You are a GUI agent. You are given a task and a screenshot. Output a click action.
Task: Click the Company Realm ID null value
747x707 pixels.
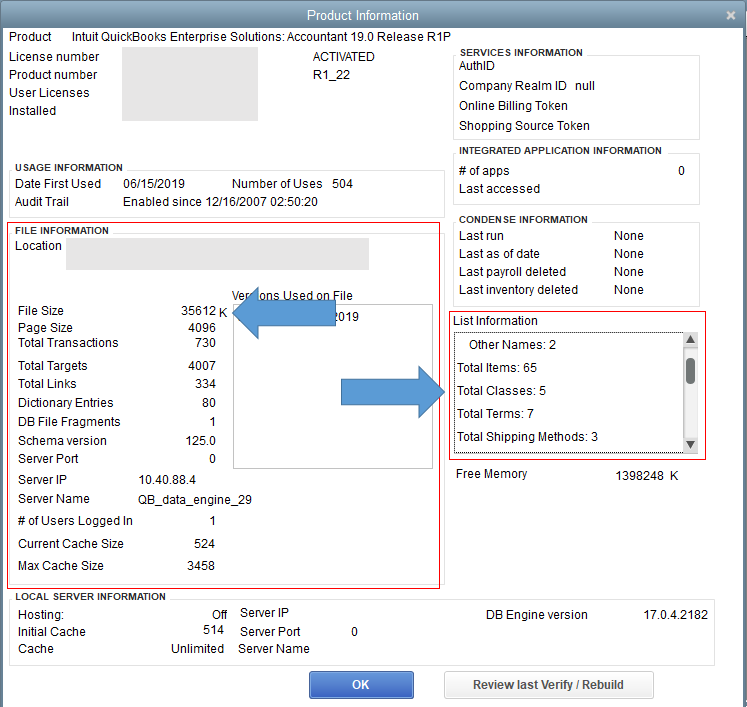pyautogui.click(x=585, y=86)
